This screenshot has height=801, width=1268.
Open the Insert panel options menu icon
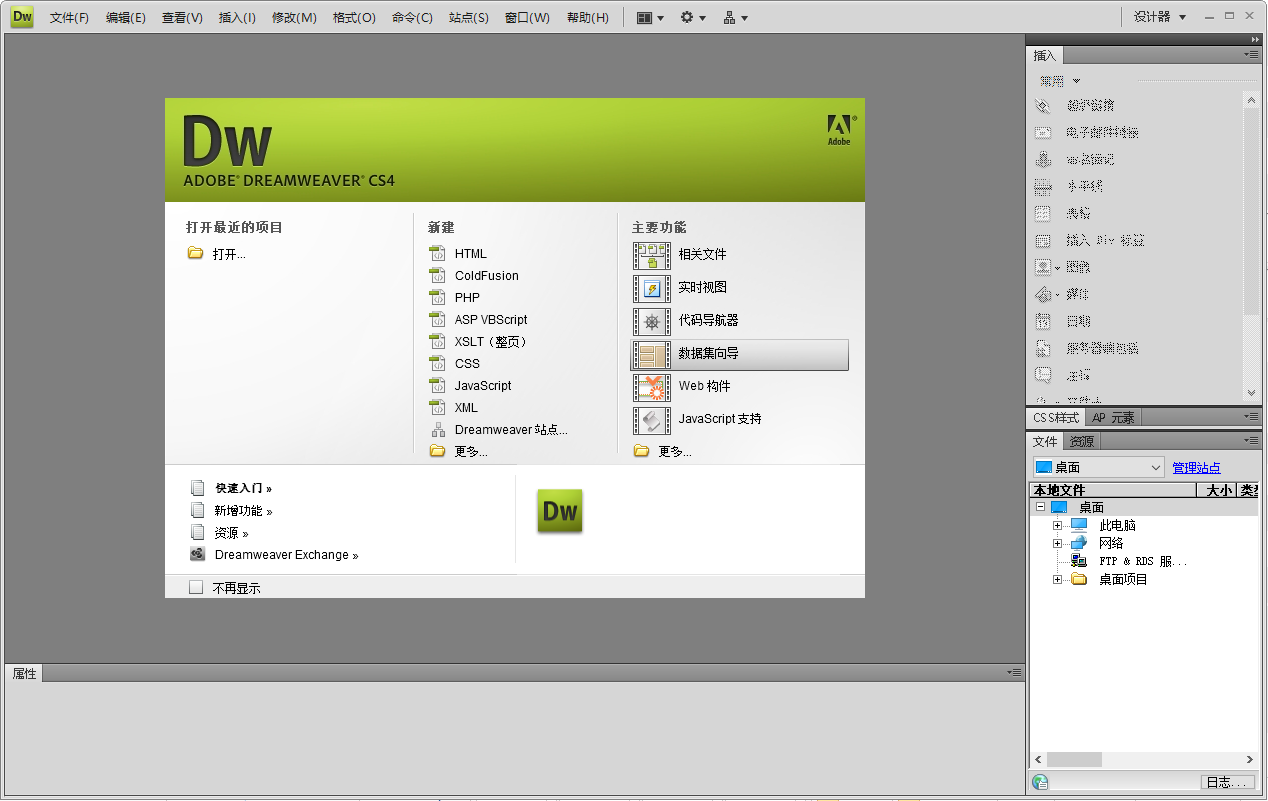(1252, 54)
